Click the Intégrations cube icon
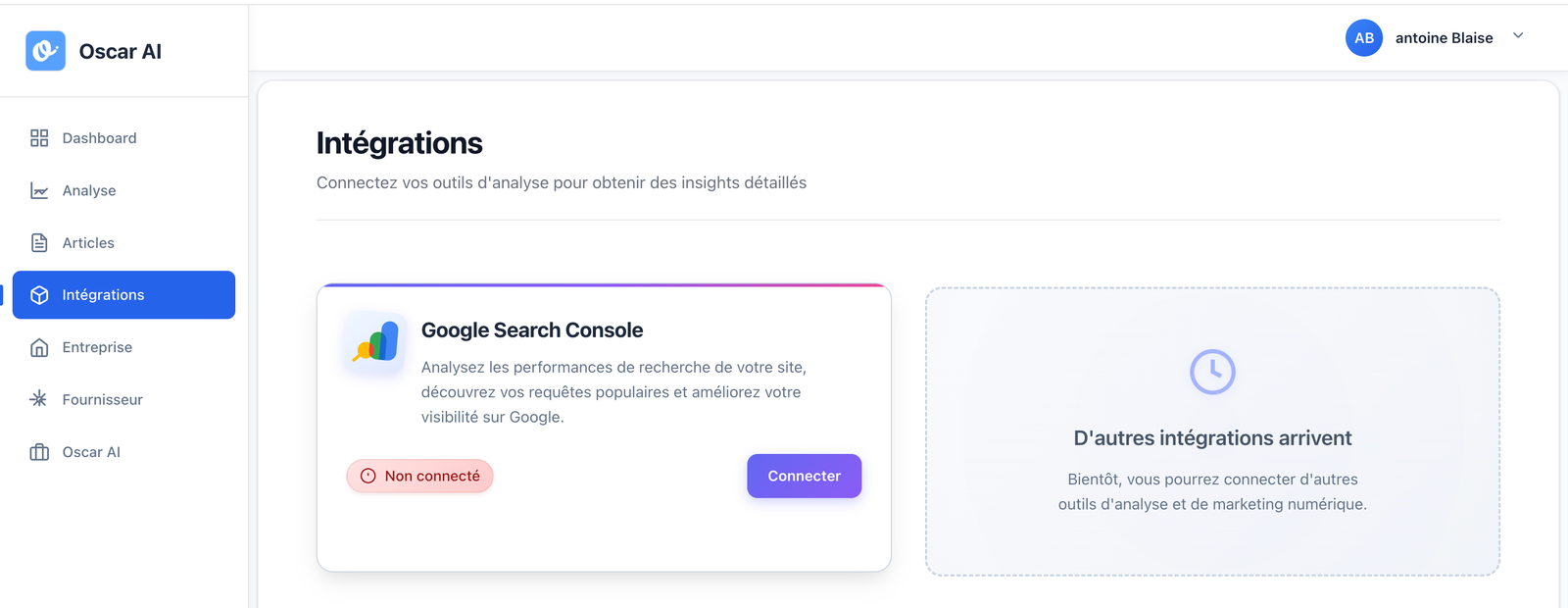The image size is (1568, 608). (39, 295)
